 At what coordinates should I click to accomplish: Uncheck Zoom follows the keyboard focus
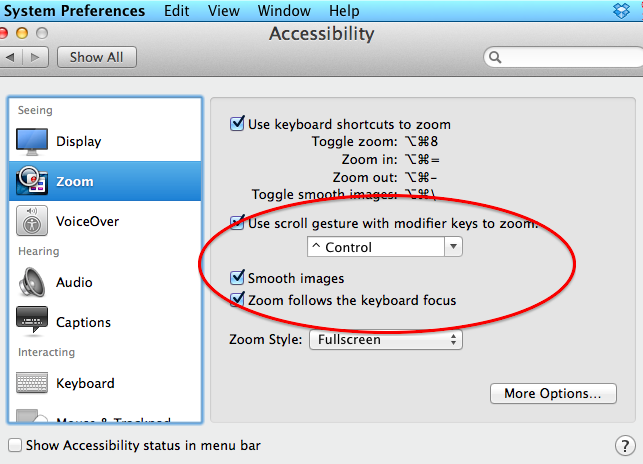(x=237, y=300)
